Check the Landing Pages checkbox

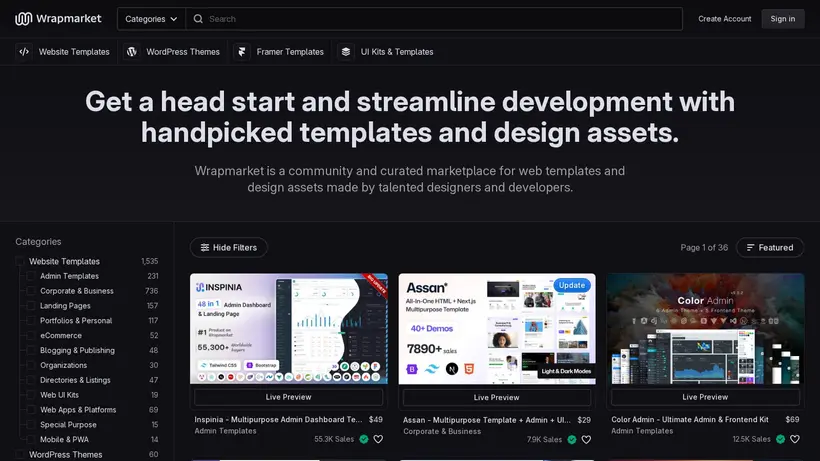point(31,306)
